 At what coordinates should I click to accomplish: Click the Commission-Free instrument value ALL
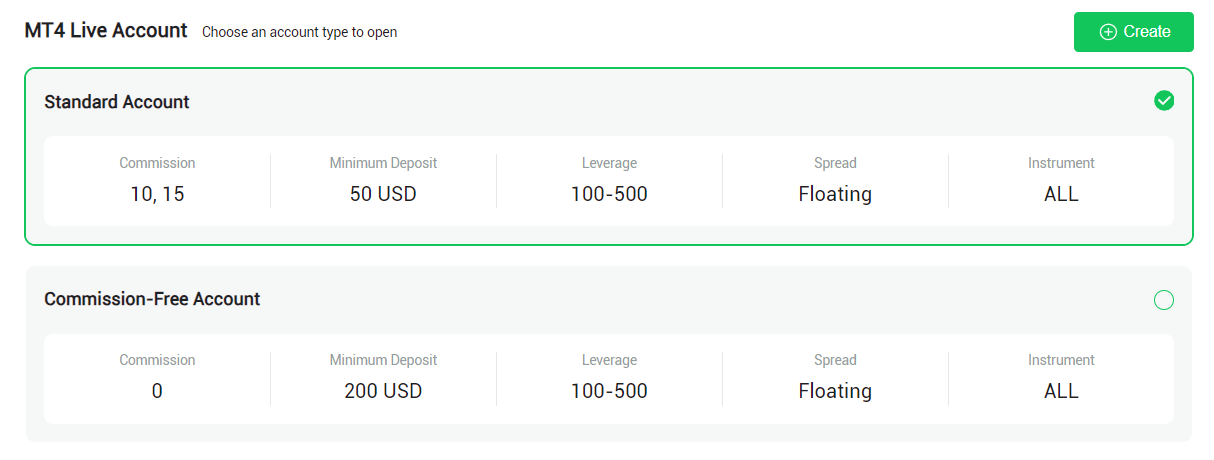coord(1061,391)
